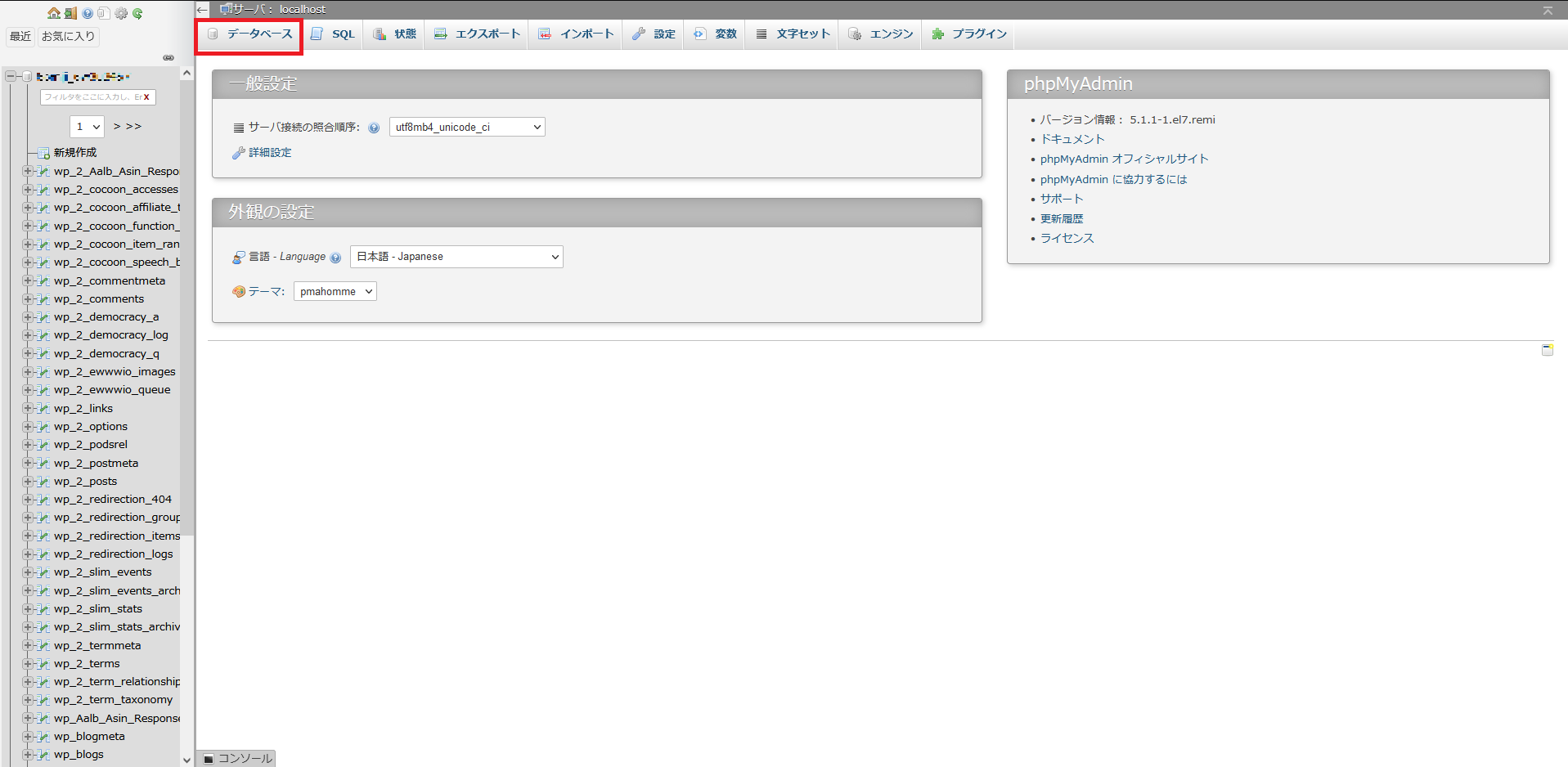Open the ドキュメント link
Image resolution: width=1568 pixels, height=767 pixels.
point(1072,140)
